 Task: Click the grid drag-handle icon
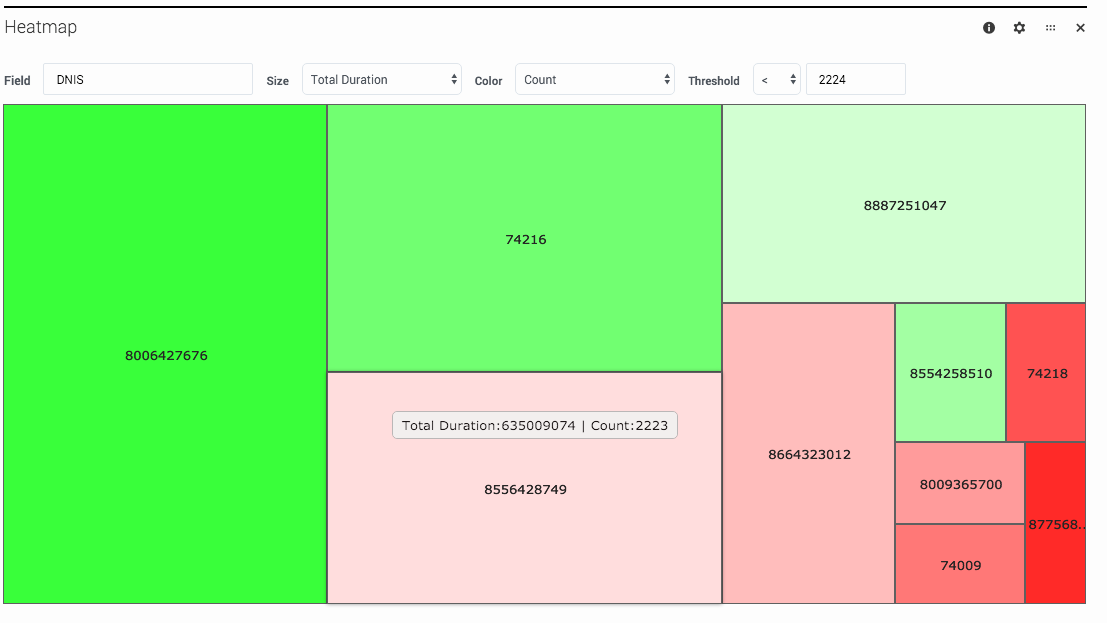[1050, 28]
